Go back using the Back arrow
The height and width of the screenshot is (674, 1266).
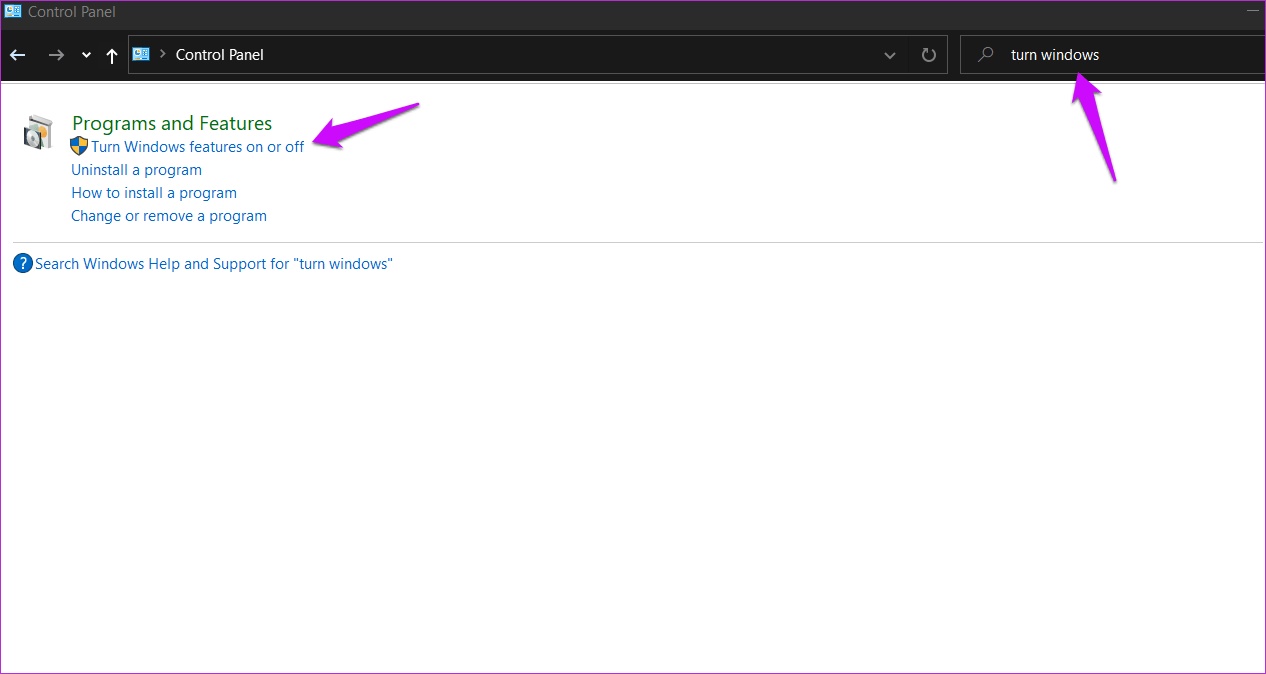[x=17, y=55]
